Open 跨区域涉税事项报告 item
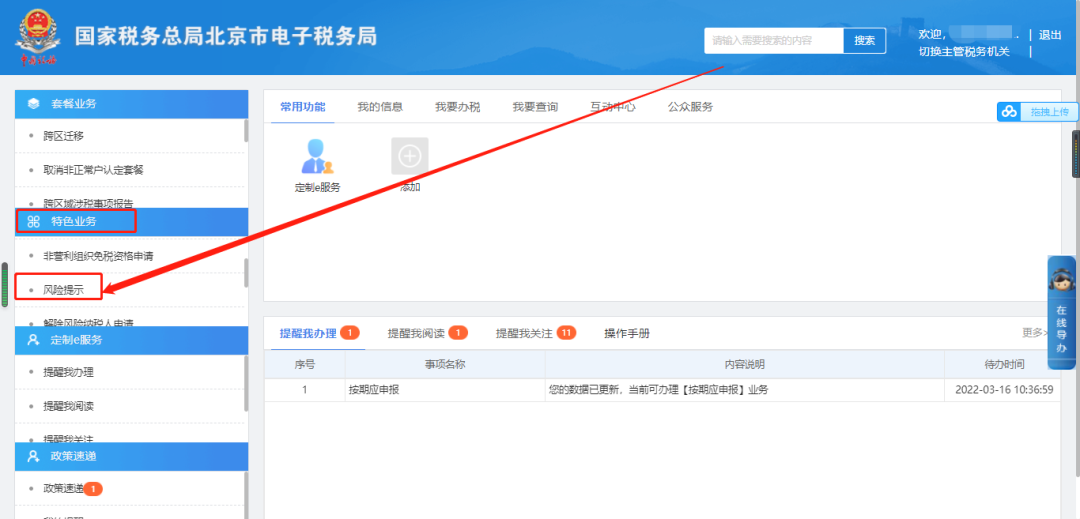Image resolution: width=1080 pixels, height=519 pixels. [x=88, y=203]
